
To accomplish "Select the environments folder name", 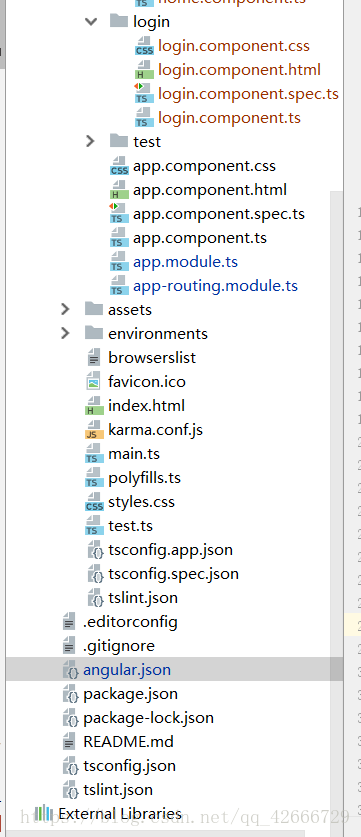I will 158,334.
